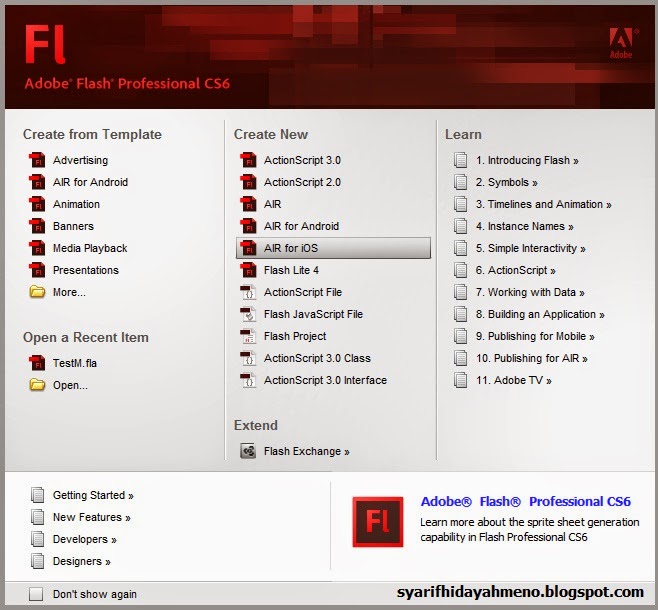Click the yellow folder icon beside More...

click(x=37, y=292)
